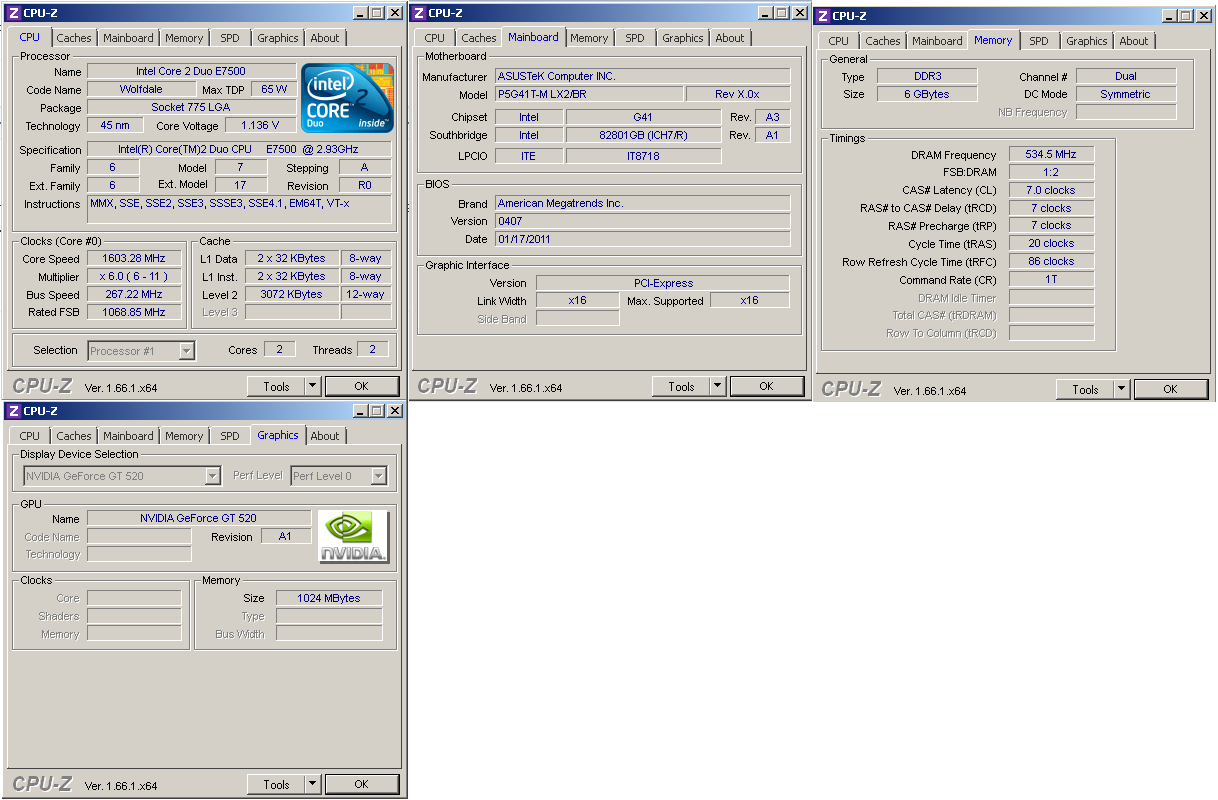
Task: Click CPU-Z title icon in Mainboard window
Action: pos(419,13)
